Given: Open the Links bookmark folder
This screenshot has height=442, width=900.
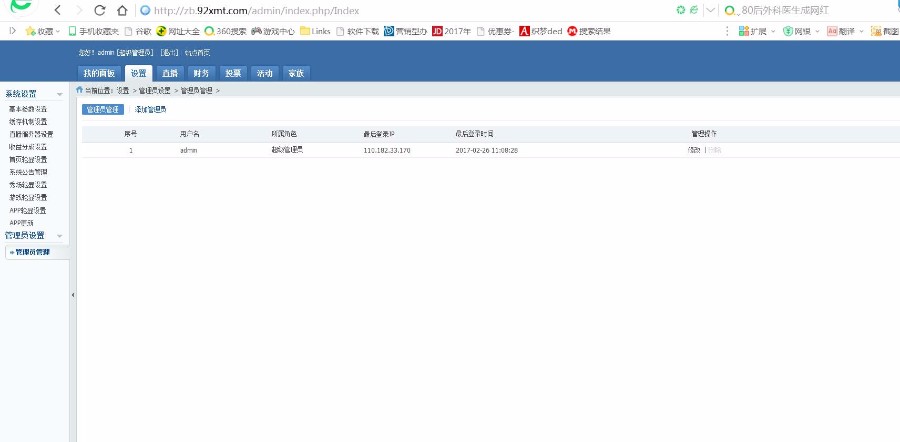Looking at the screenshot, I should coord(315,32).
